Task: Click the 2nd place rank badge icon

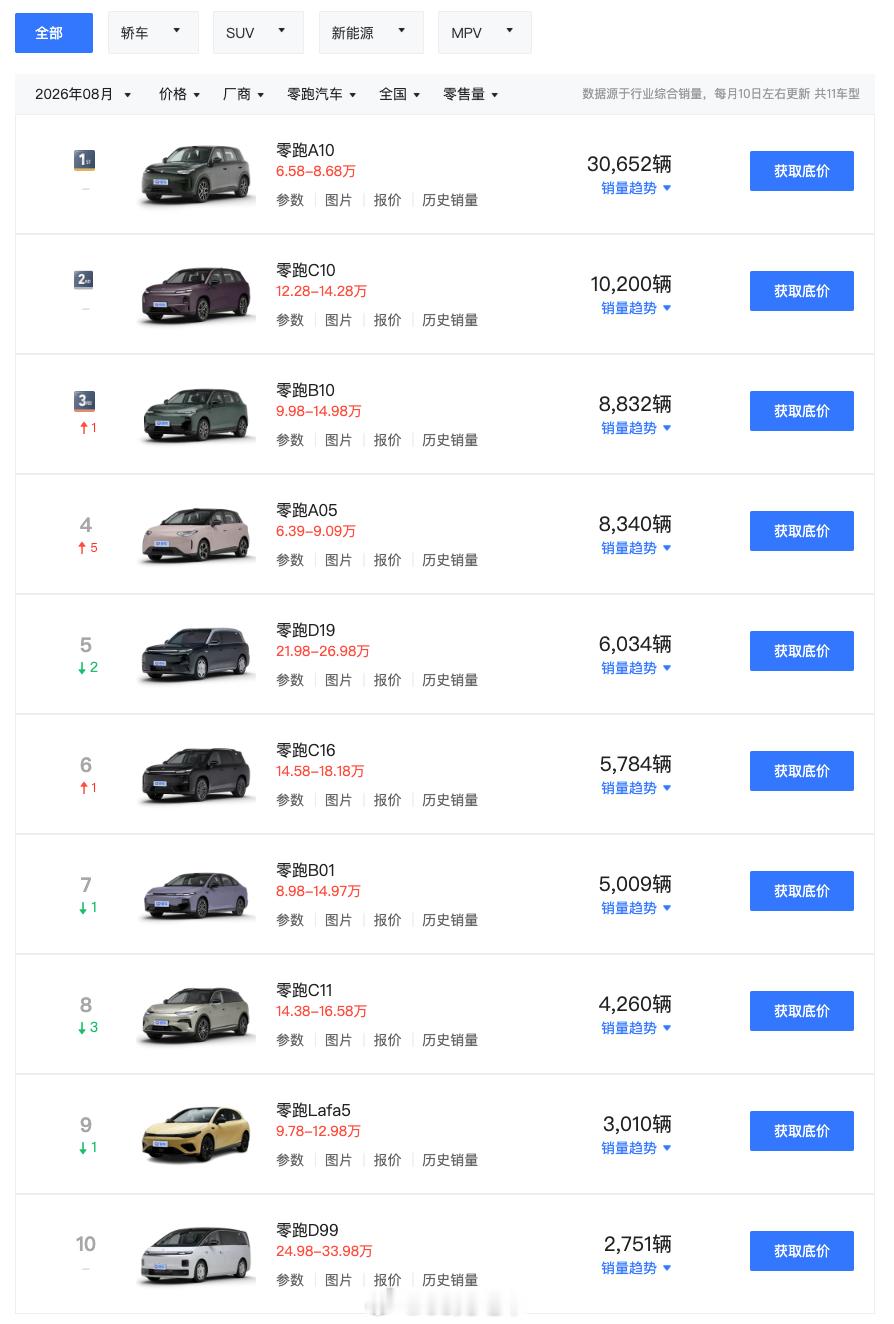Action: click(x=85, y=280)
